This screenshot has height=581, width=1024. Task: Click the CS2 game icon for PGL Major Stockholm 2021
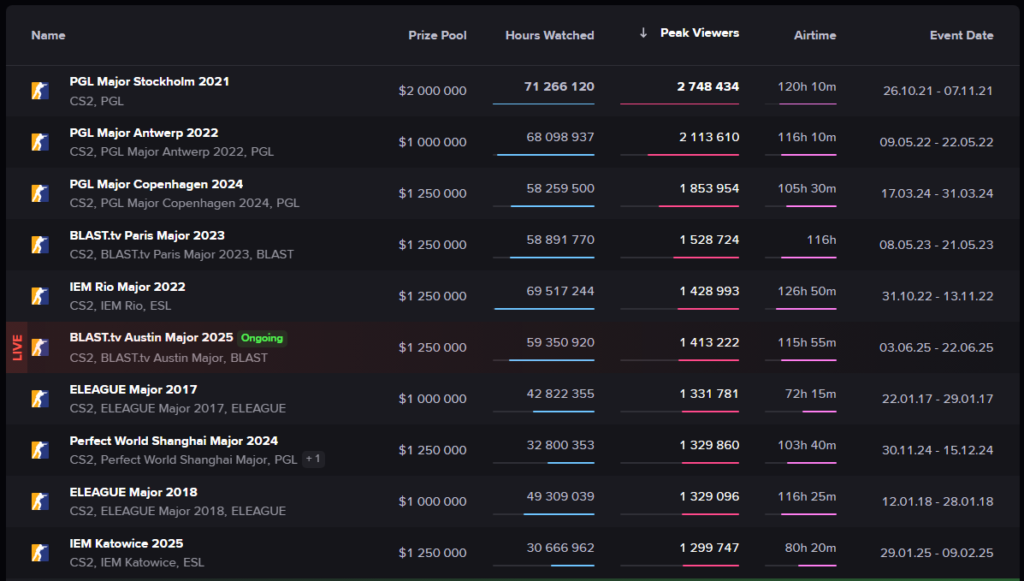click(x=40, y=91)
